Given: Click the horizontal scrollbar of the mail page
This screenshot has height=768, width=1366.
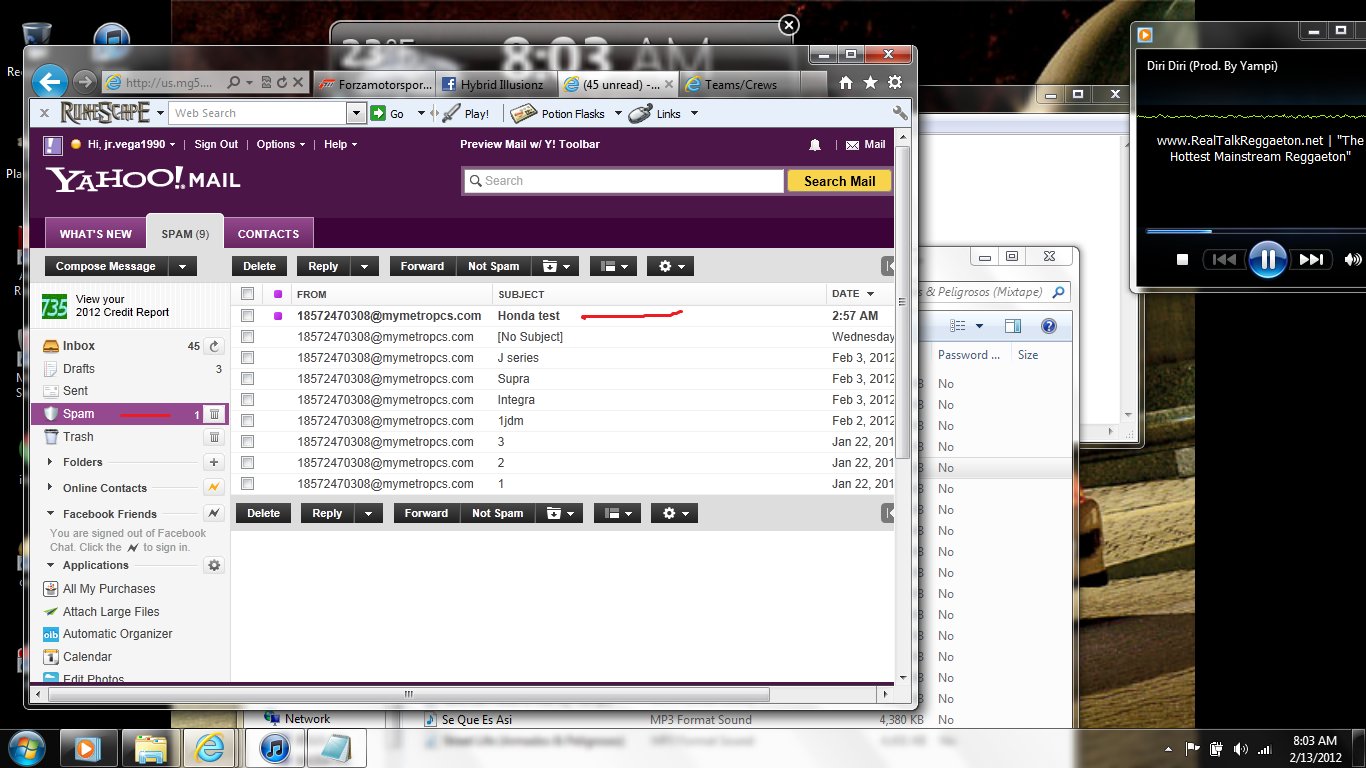Looking at the screenshot, I should point(409,694).
